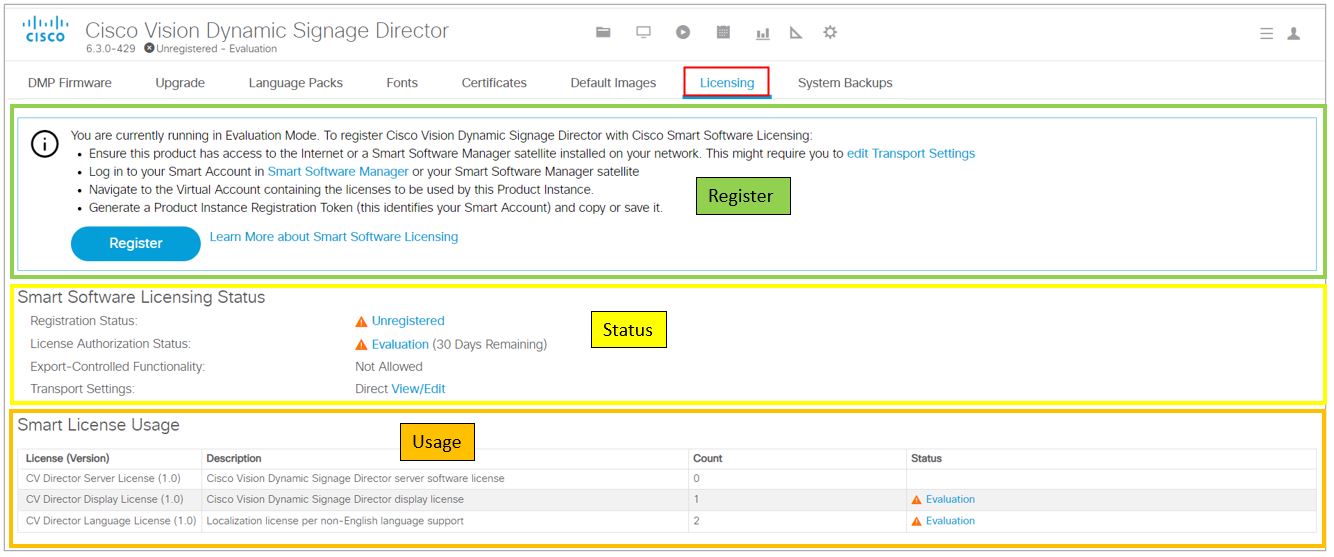Switch to the Upgrade tab

[x=180, y=83]
